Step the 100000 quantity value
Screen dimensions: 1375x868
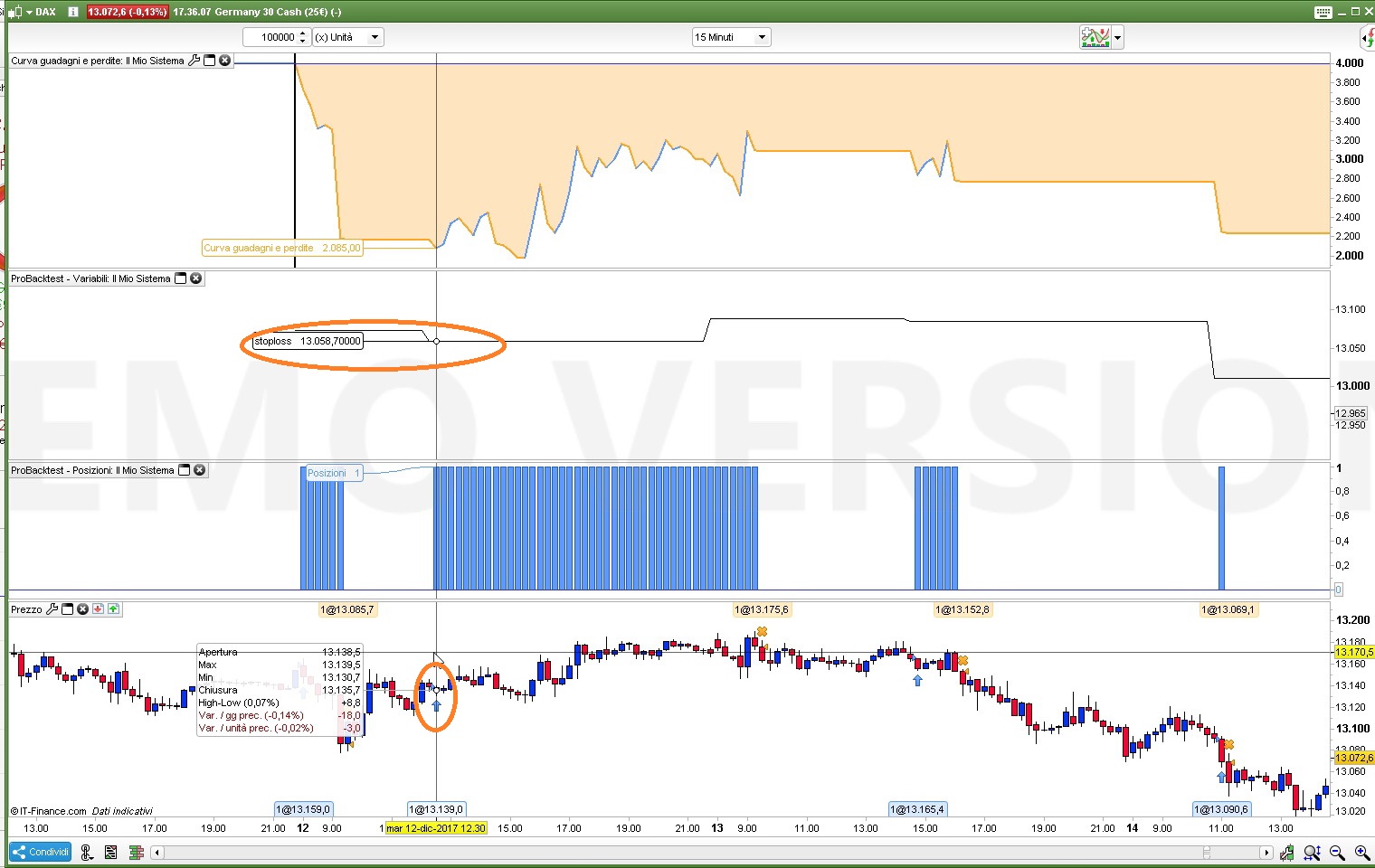pos(303,37)
